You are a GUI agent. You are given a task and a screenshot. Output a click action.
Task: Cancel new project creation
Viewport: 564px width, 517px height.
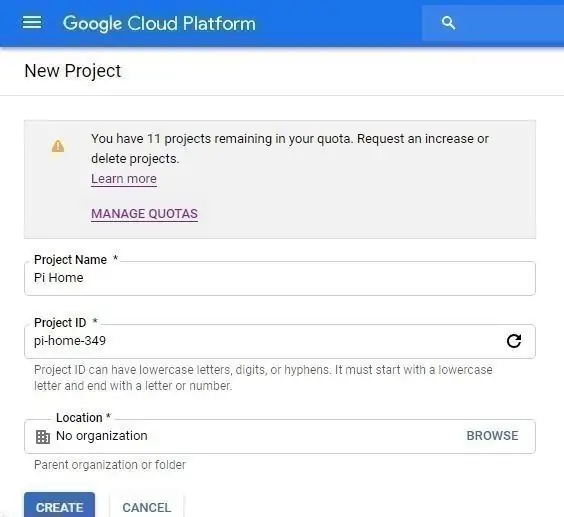[x=146, y=506]
